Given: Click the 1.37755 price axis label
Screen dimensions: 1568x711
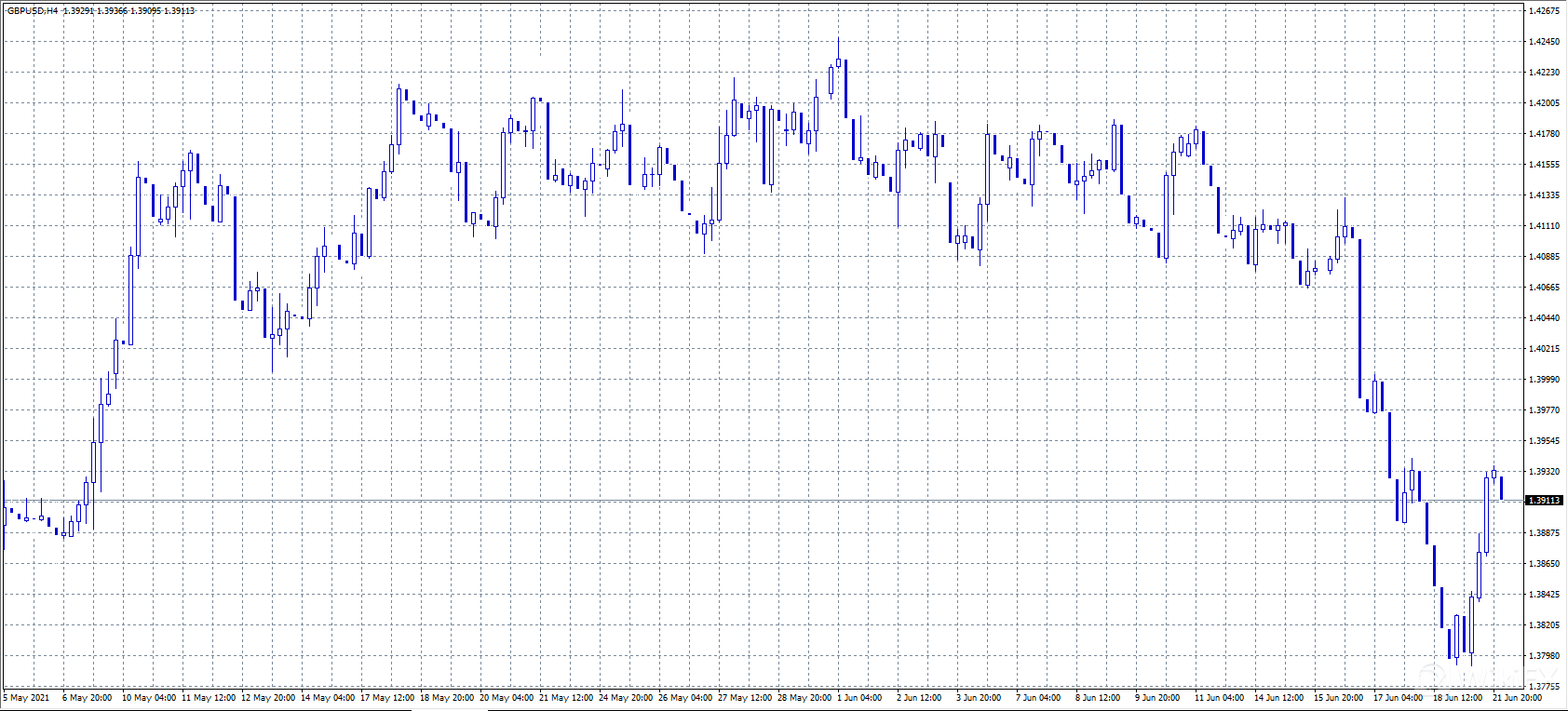Looking at the screenshot, I should pyautogui.click(x=1544, y=687).
